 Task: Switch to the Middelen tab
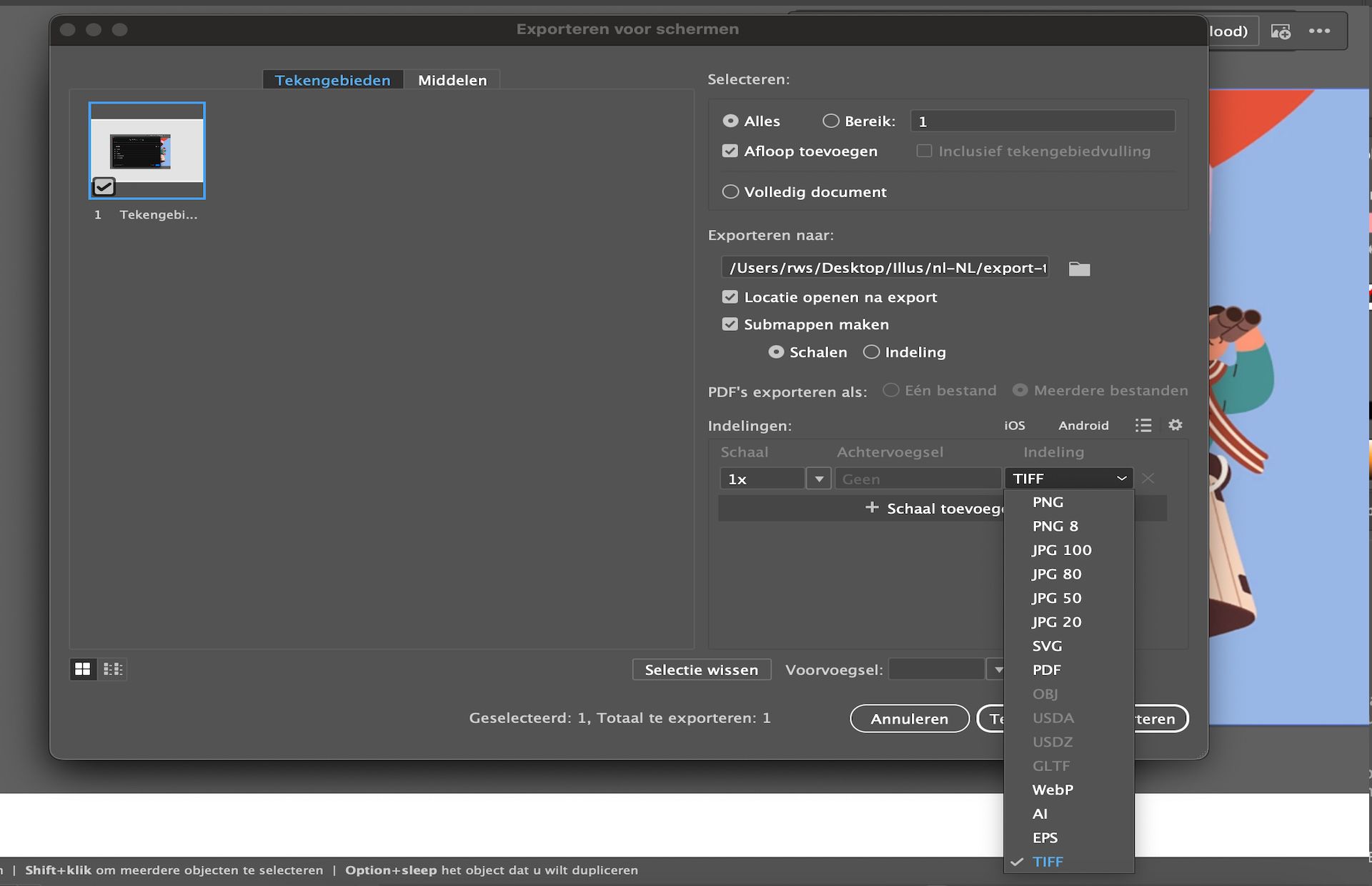click(452, 80)
